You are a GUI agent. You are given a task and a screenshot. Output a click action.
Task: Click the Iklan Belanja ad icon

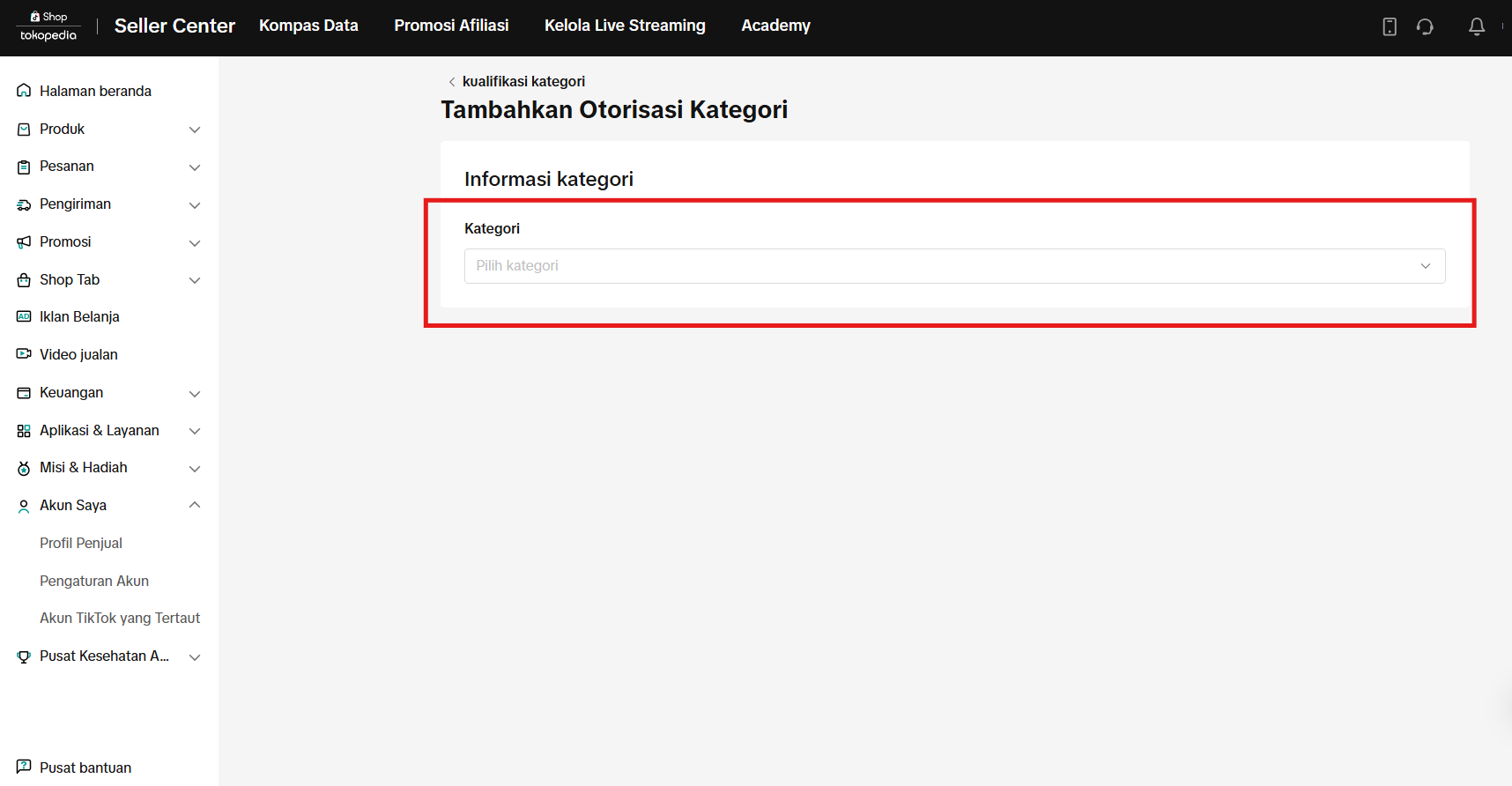24,317
